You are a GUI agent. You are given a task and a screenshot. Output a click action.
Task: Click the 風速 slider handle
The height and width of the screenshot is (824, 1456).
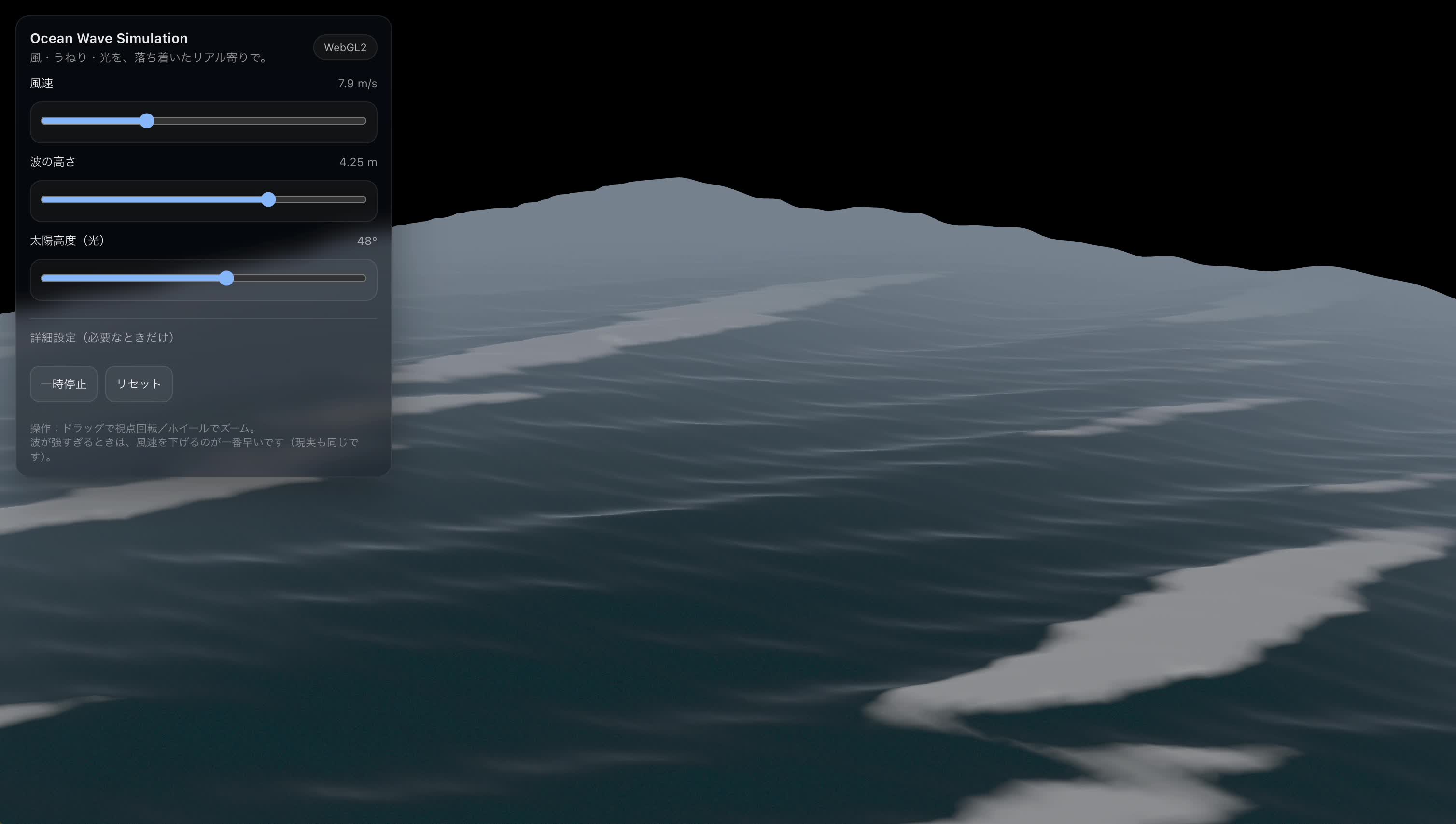[x=147, y=121]
